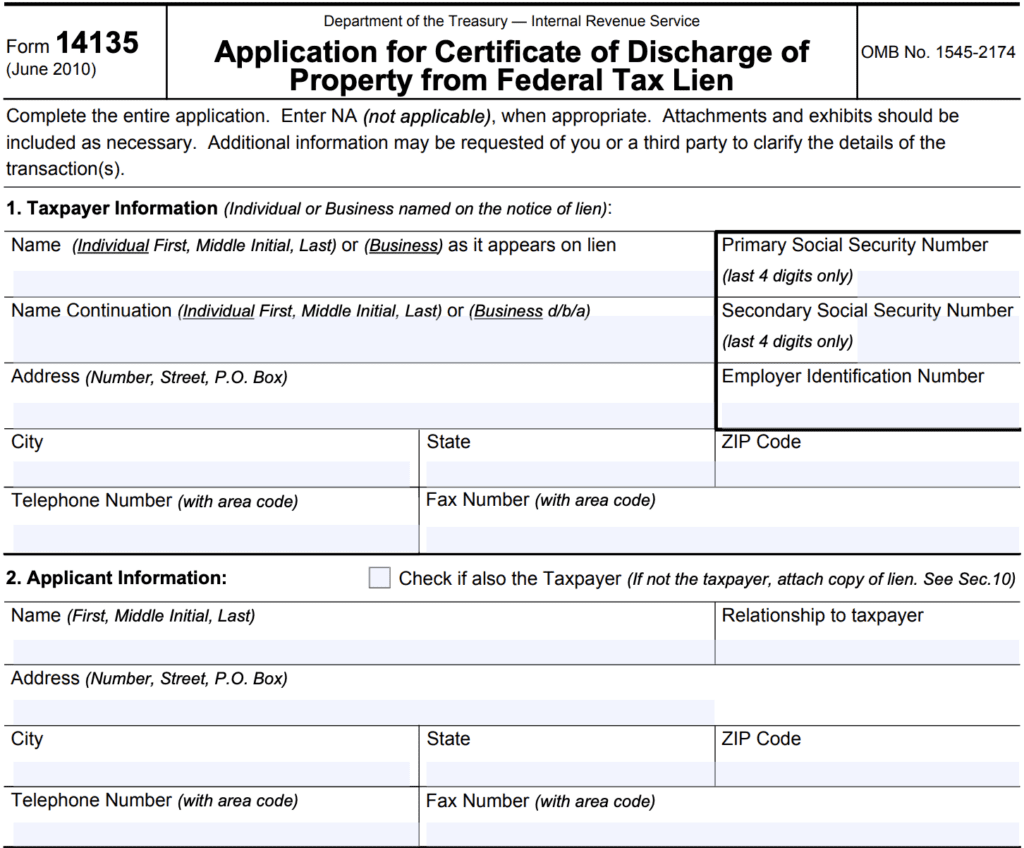Click the taxpayer Telephone Number field

[x=201, y=537]
